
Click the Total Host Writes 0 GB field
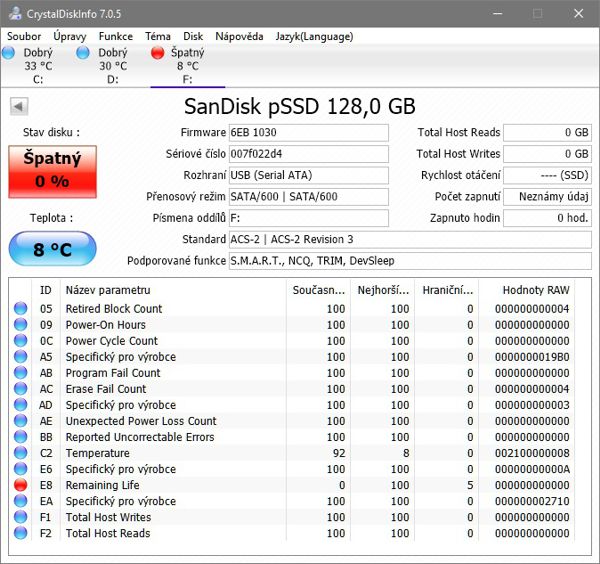tap(547, 154)
